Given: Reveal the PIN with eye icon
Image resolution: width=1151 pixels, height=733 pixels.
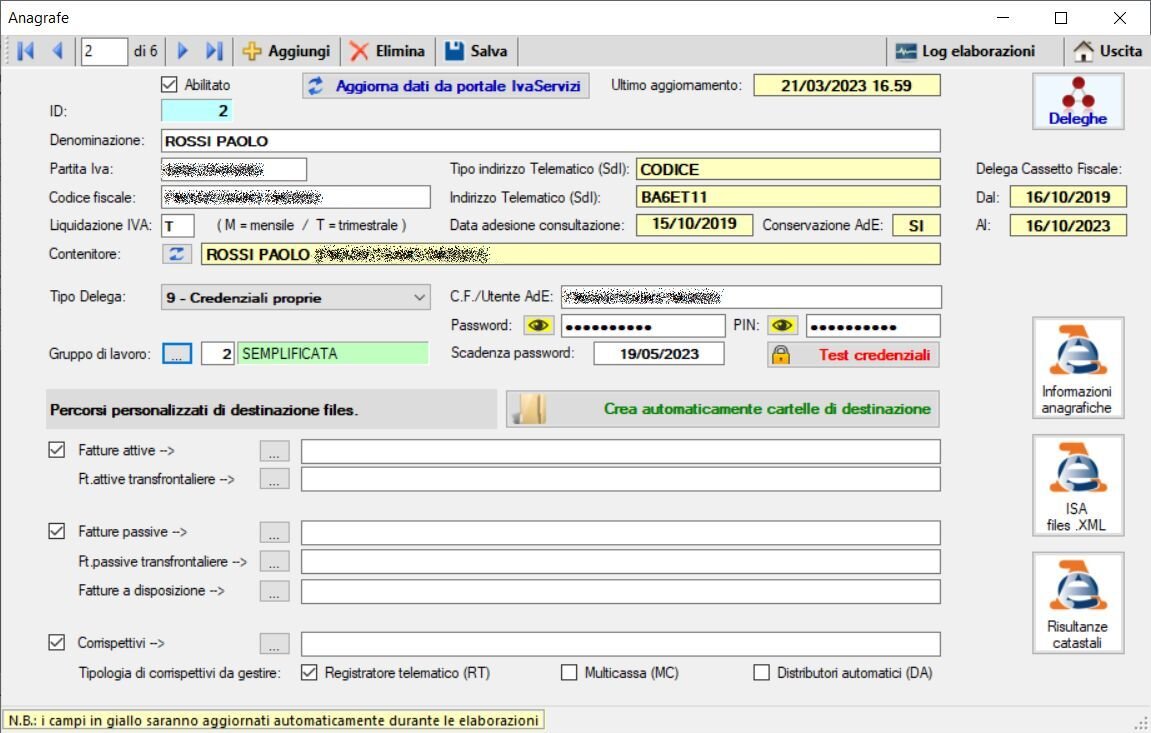Looking at the screenshot, I should click(x=784, y=326).
